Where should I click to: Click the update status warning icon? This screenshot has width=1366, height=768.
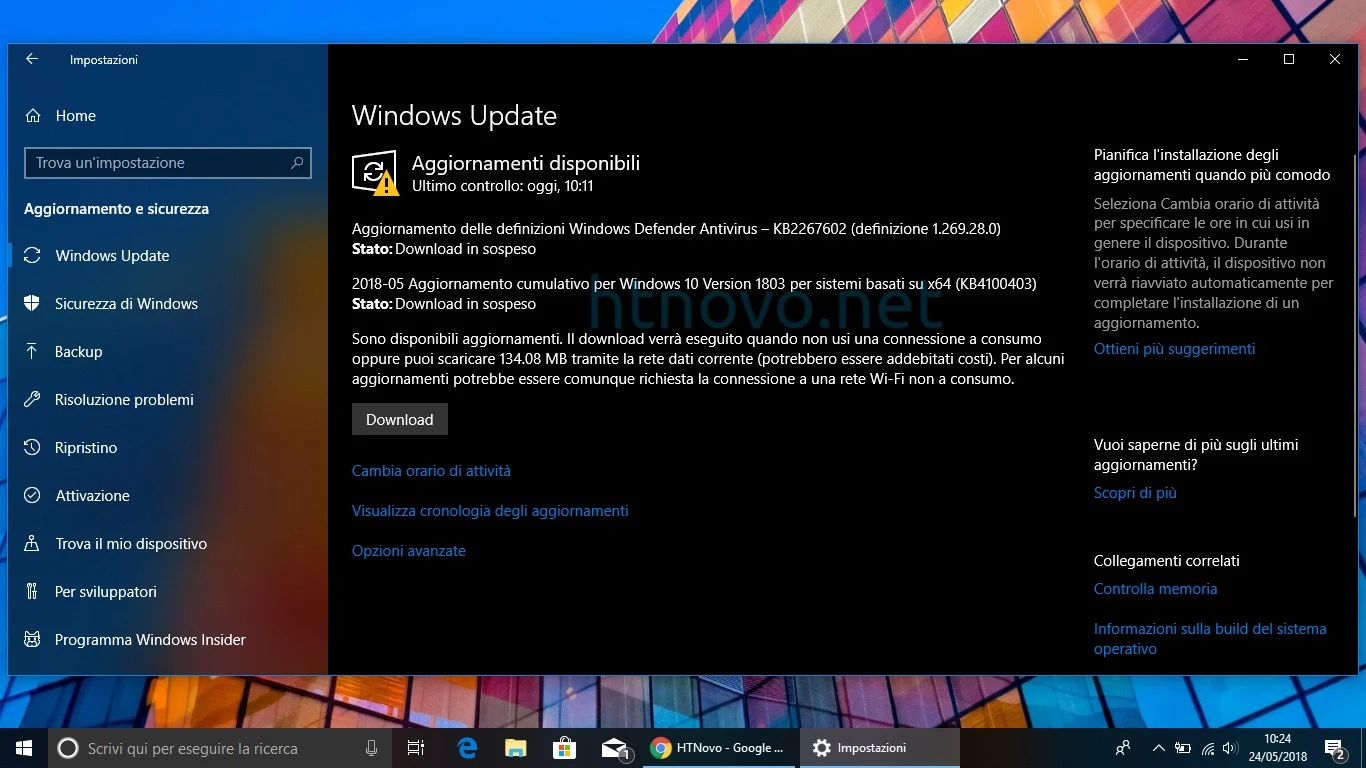click(375, 173)
